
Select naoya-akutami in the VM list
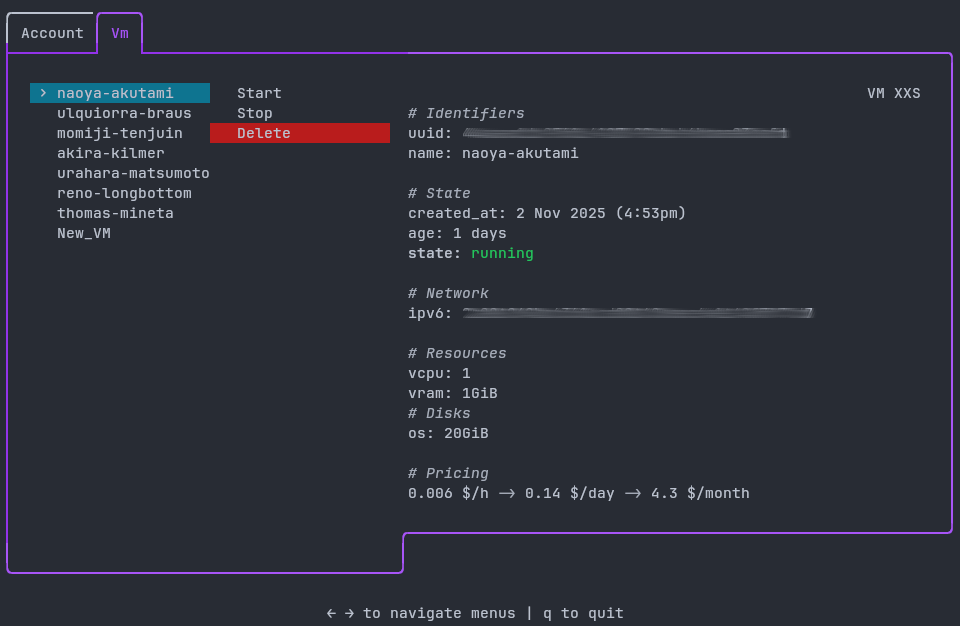(x=115, y=93)
